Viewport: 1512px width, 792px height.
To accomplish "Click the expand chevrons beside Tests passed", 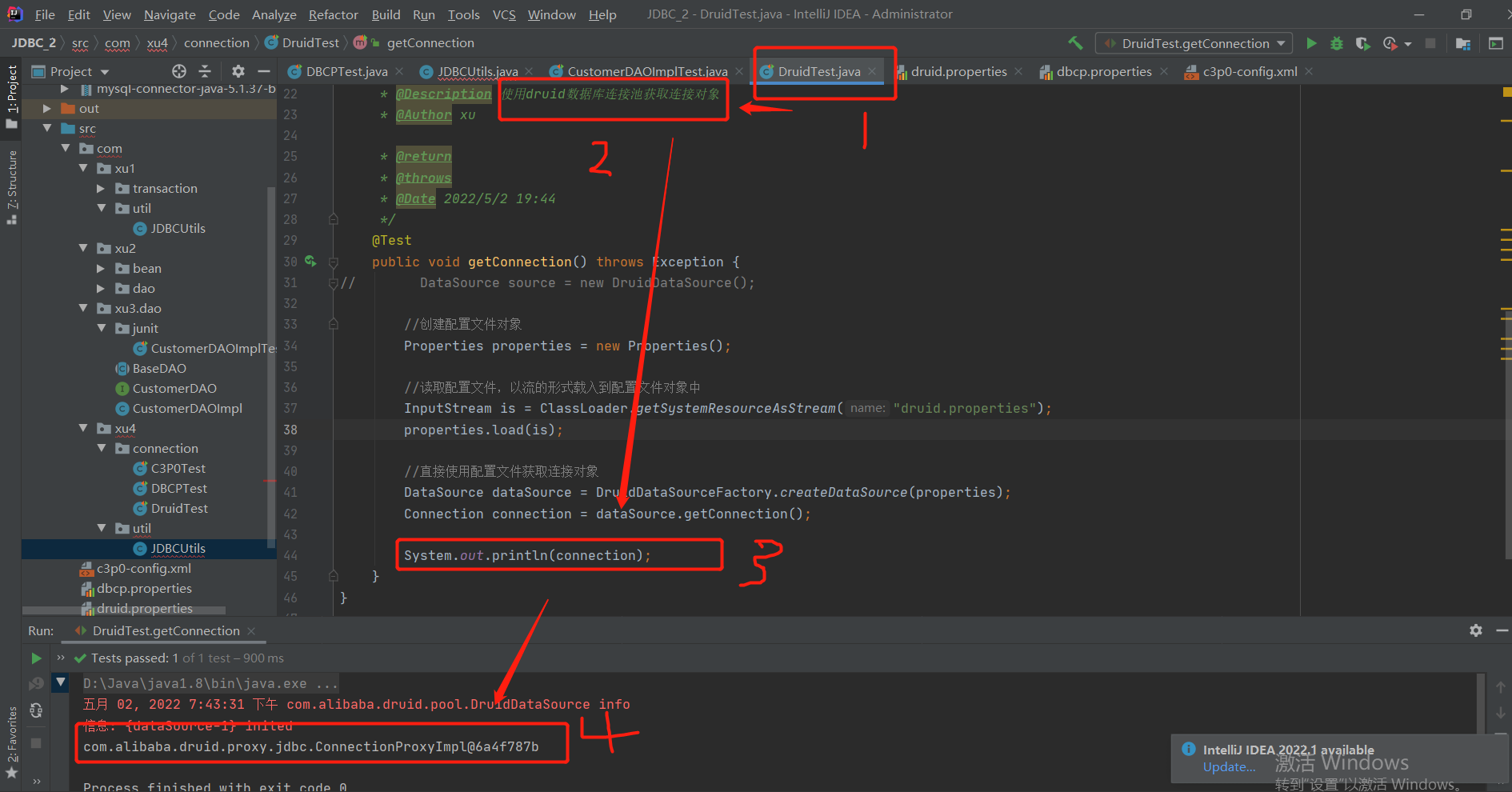I will pos(61,658).
